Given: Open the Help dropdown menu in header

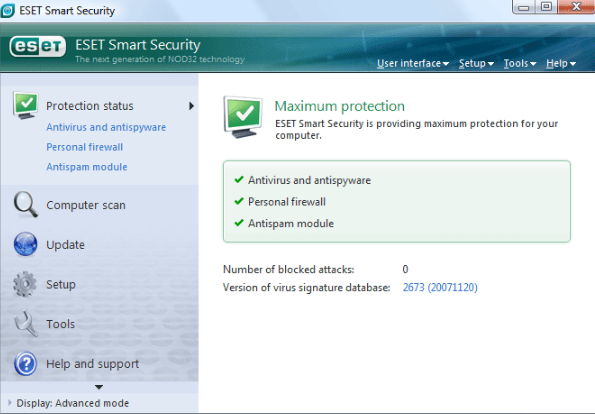Looking at the screenshot, I should 561,63.
